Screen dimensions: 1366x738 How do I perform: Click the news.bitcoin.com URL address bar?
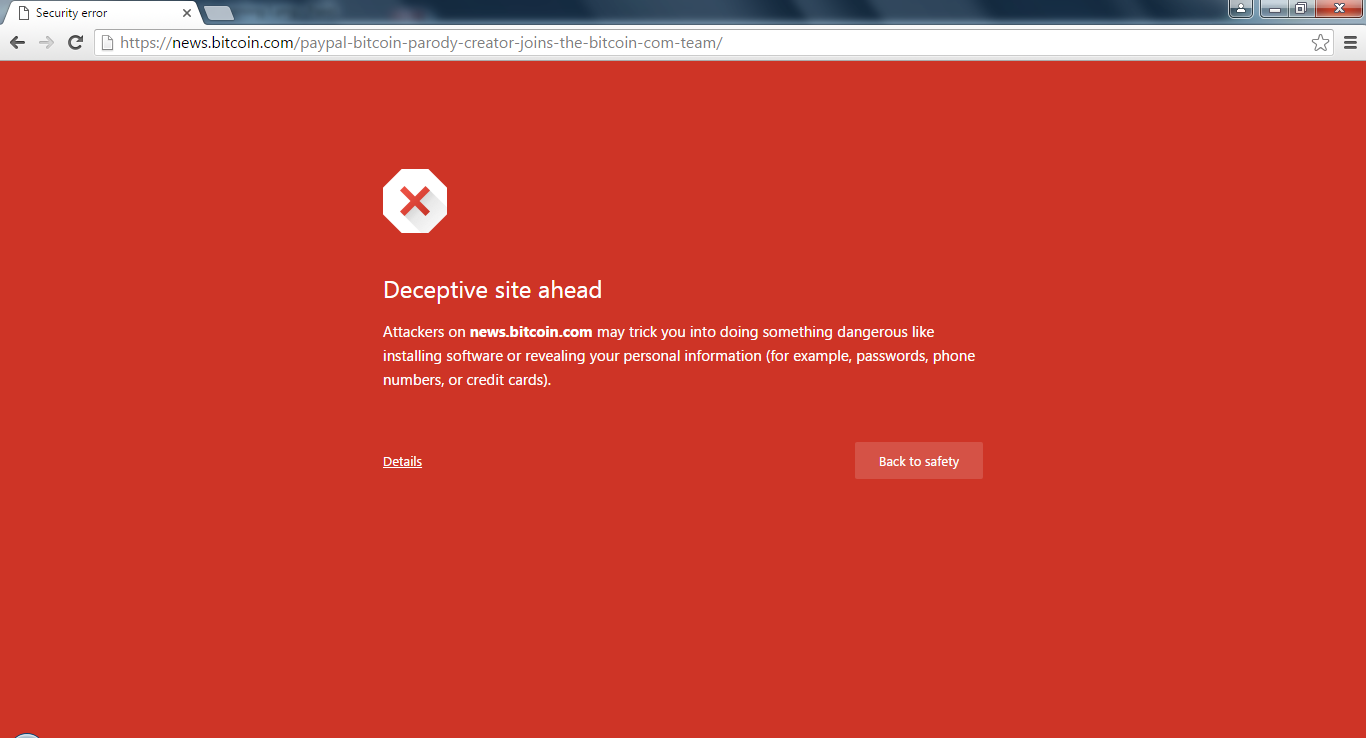click(712, 42)
